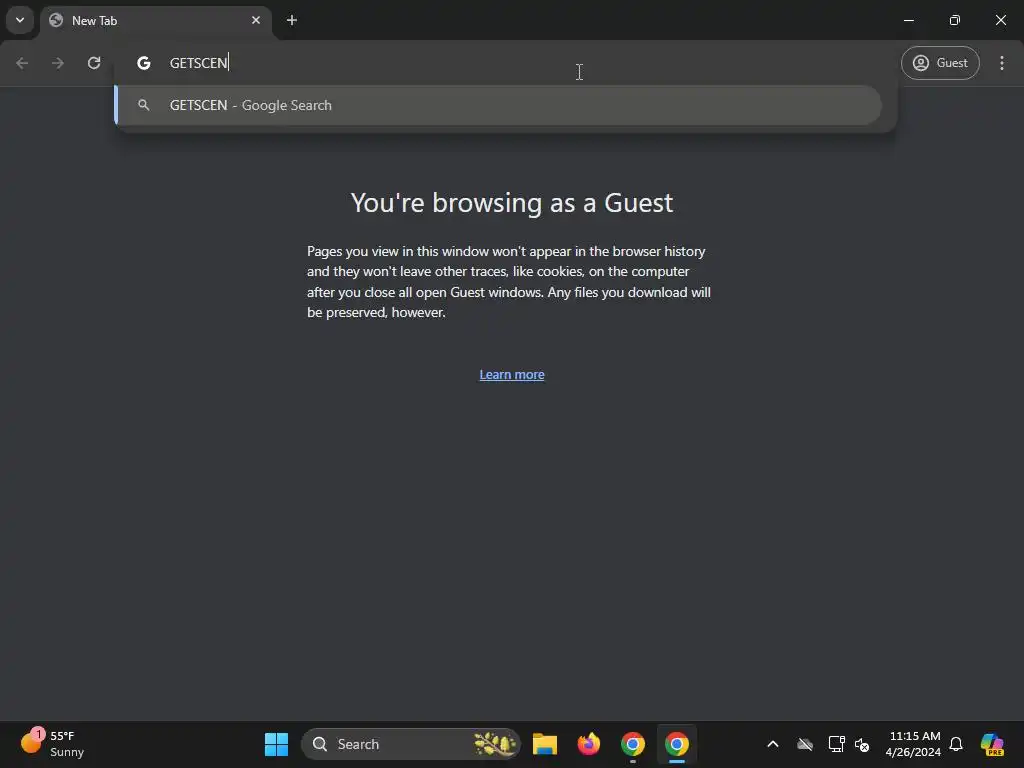Go forward using the forward arrow
1024x768 pixels.
[x=58, y=63]
